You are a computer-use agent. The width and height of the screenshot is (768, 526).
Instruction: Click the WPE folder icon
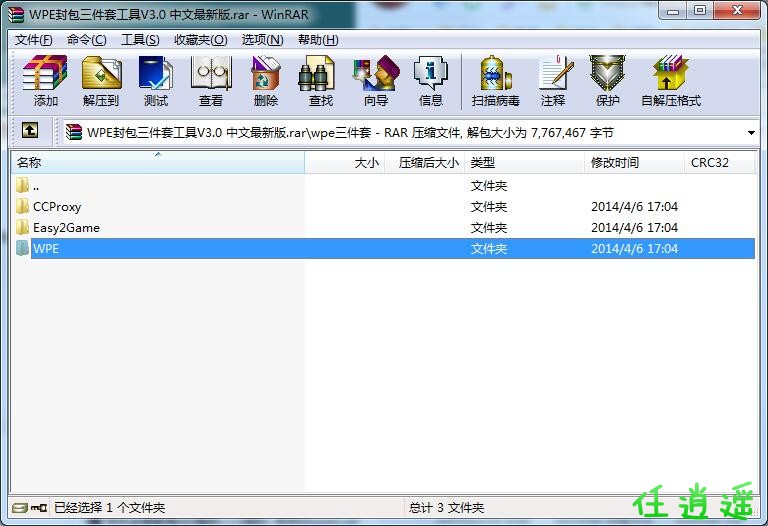(22, 248)
